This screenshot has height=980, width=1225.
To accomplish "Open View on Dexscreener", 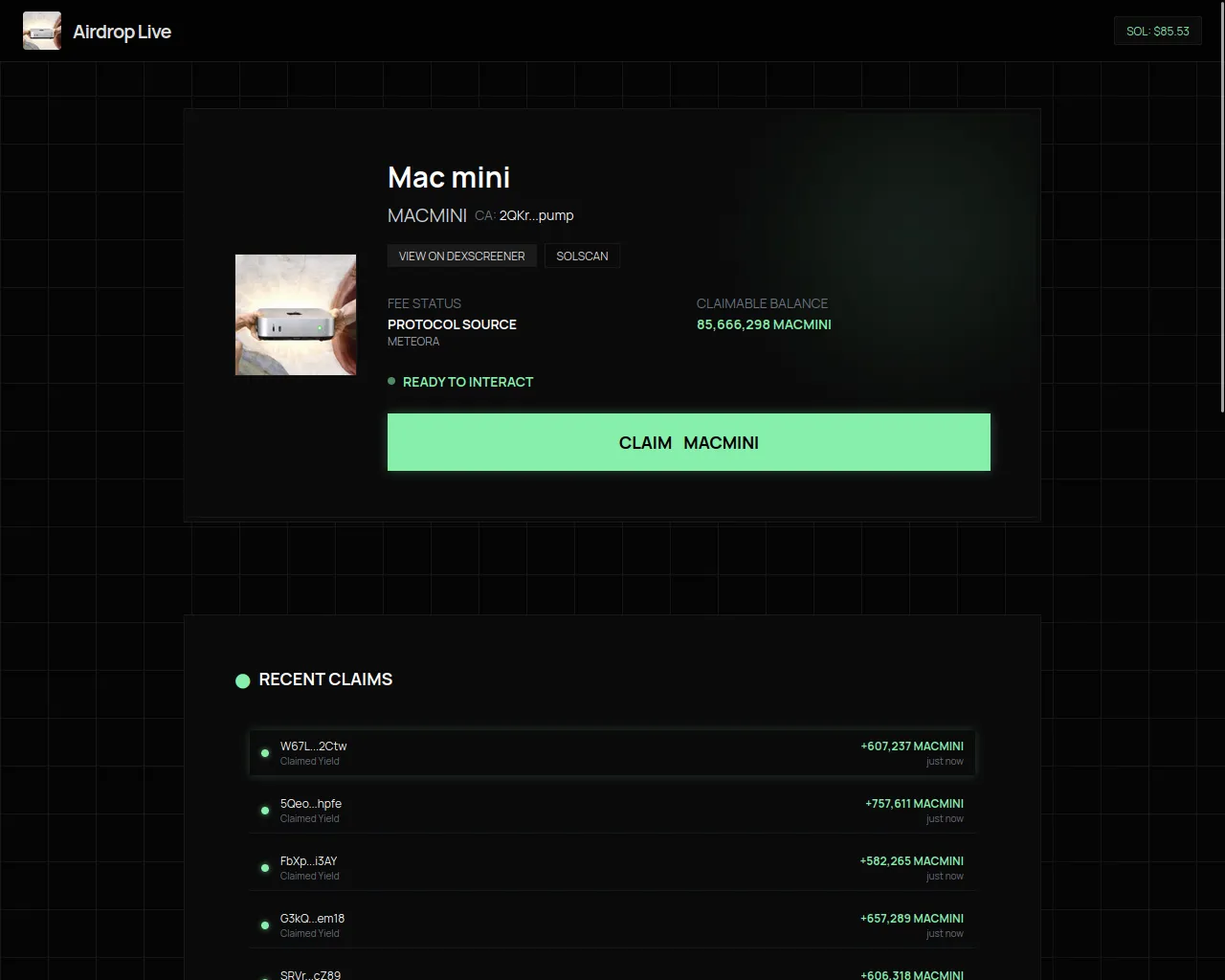I will tap(462, 256).
